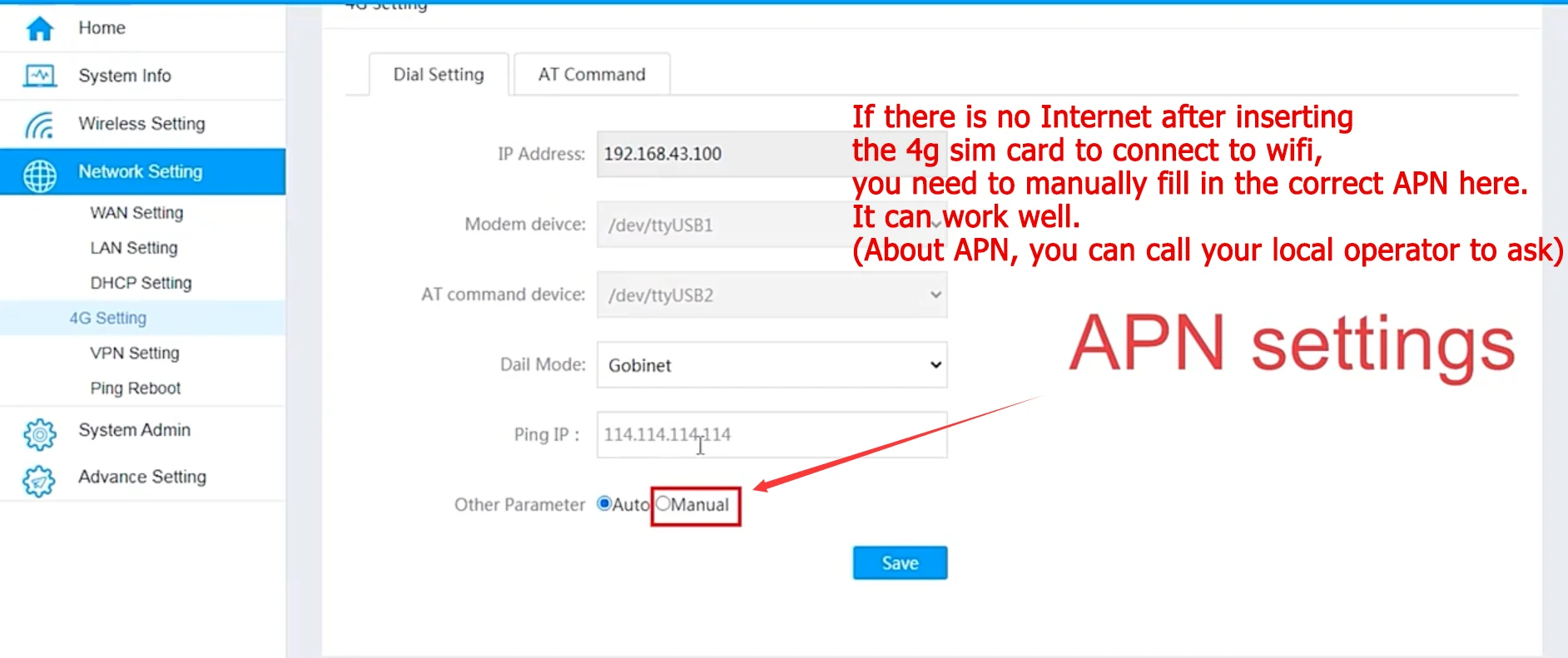Select the Auto radio button
This screenshot has height=658, width=1568.
[x=604, y=504]
